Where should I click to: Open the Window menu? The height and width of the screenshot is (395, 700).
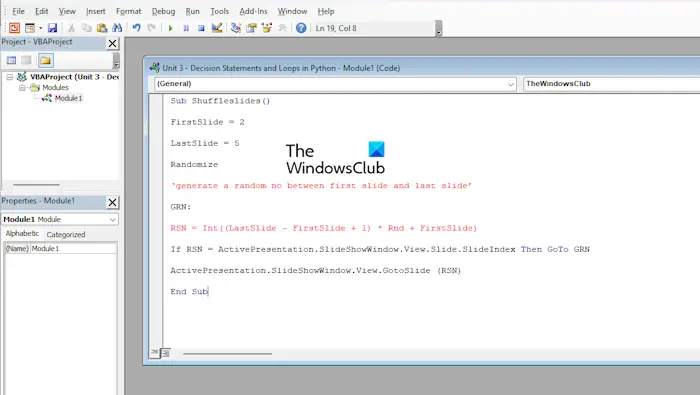292,11
